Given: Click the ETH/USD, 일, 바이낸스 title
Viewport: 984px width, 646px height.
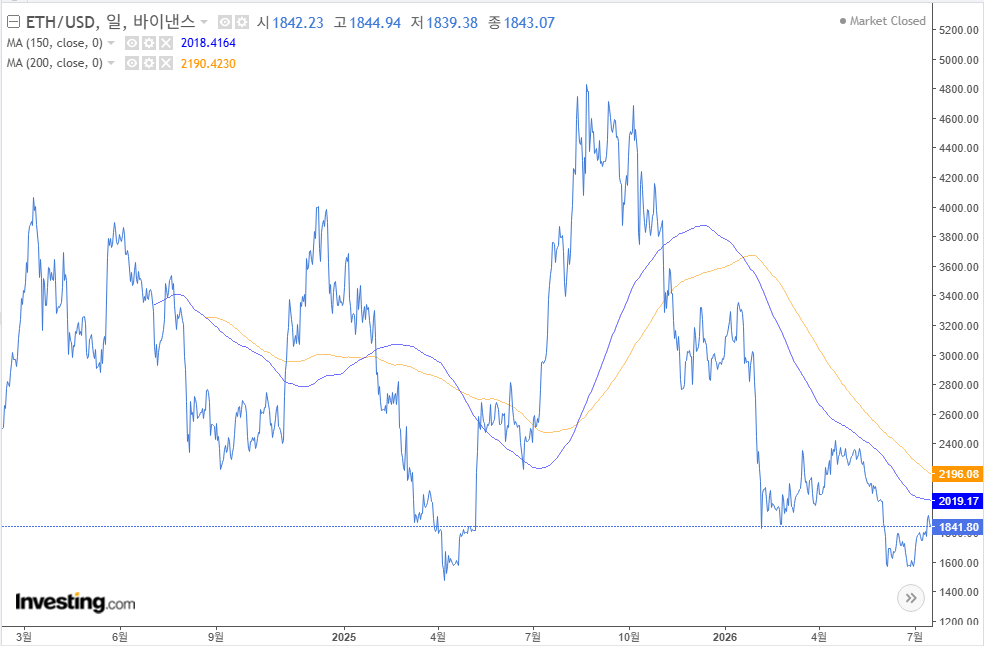Looking at the screenshot, I should click(x=110, y=23).
